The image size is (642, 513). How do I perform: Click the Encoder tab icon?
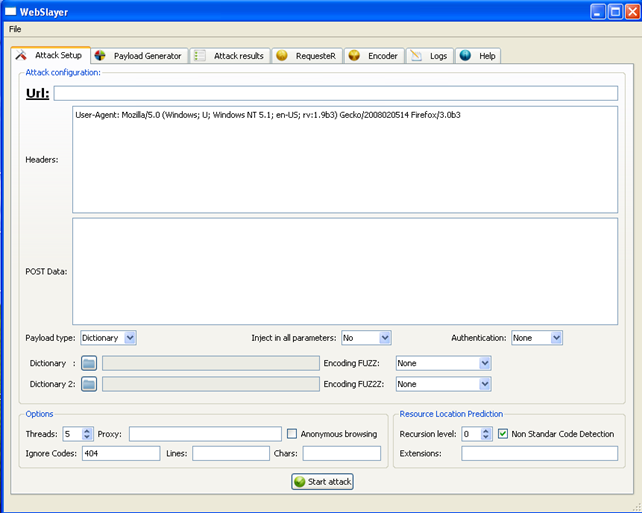pos(354,56)
